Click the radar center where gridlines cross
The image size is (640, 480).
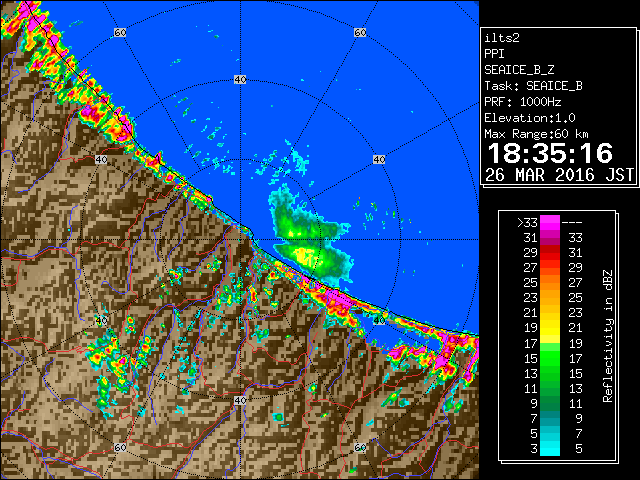pos(240,240)
